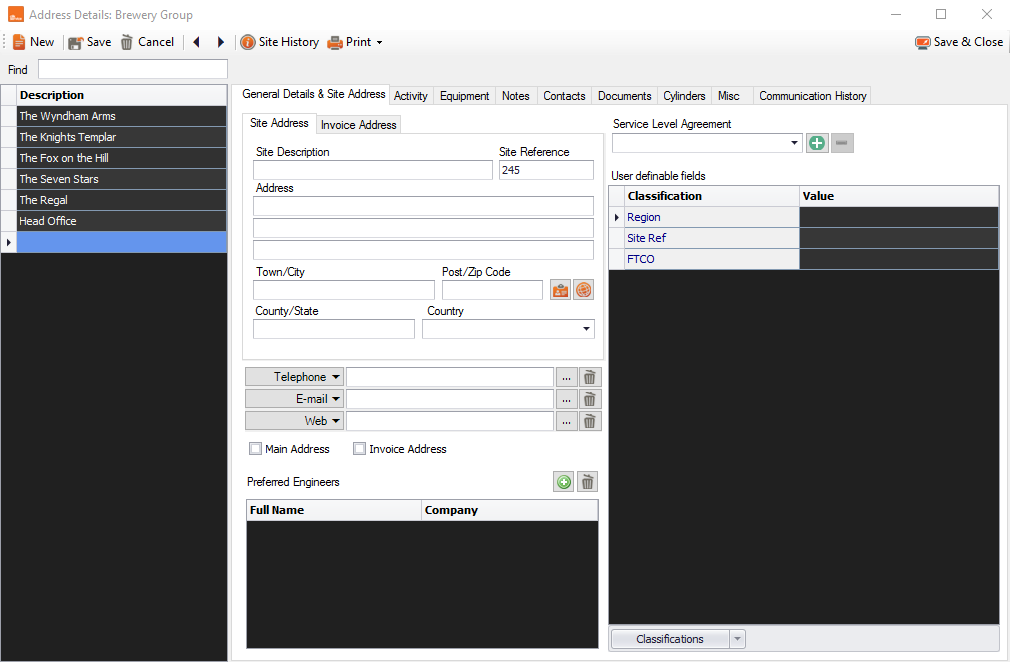Click the Print icon
Viewport: 1010px width, 662px height.
334,43
